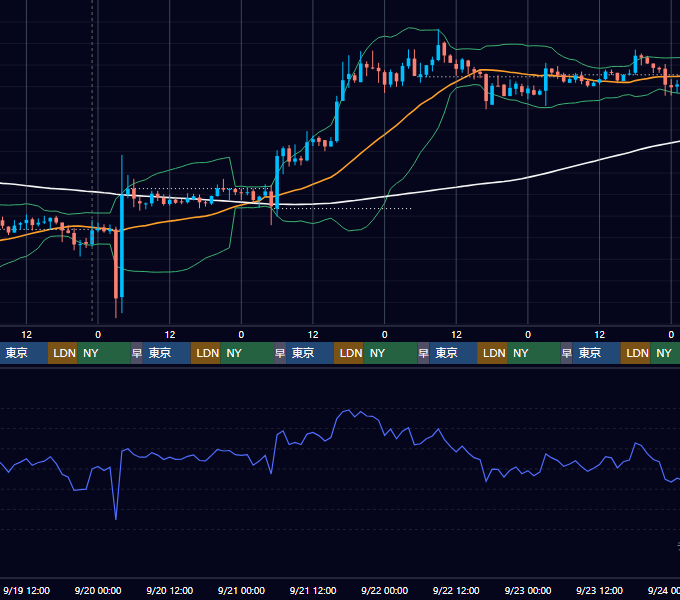Image resolution: width=680 pixels, height=600 pixels.
Task: Select the 東京 session block on 9/21
Action: (310, 353)
